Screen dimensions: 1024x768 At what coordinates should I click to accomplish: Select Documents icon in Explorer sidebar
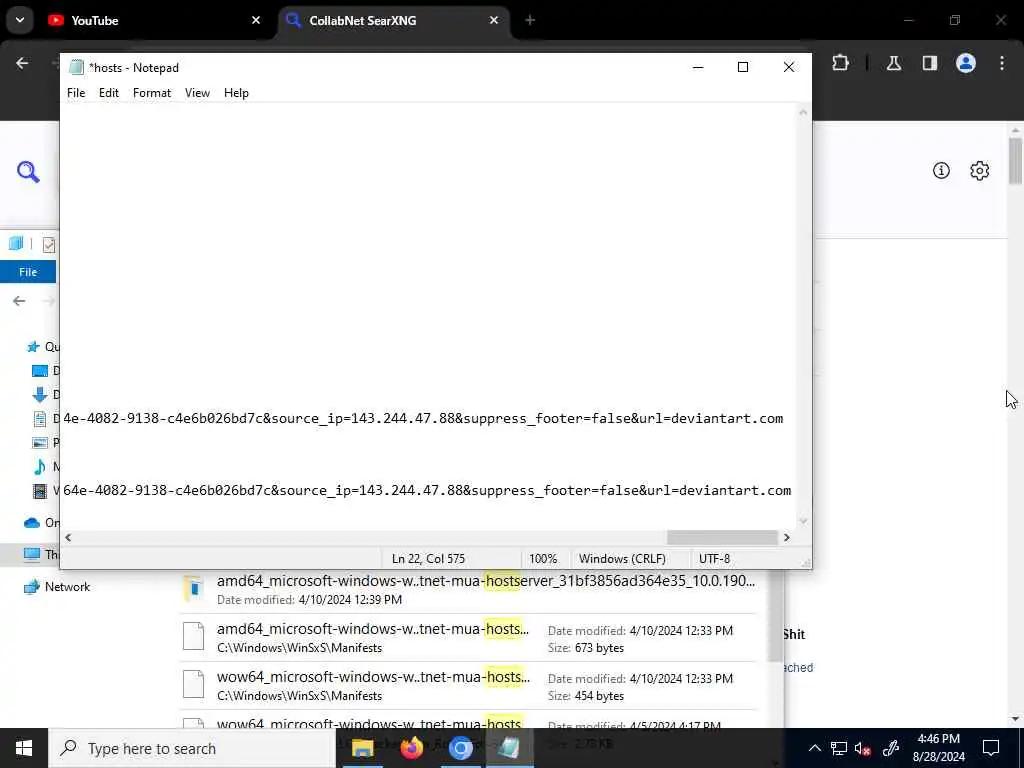click(40, 419)
